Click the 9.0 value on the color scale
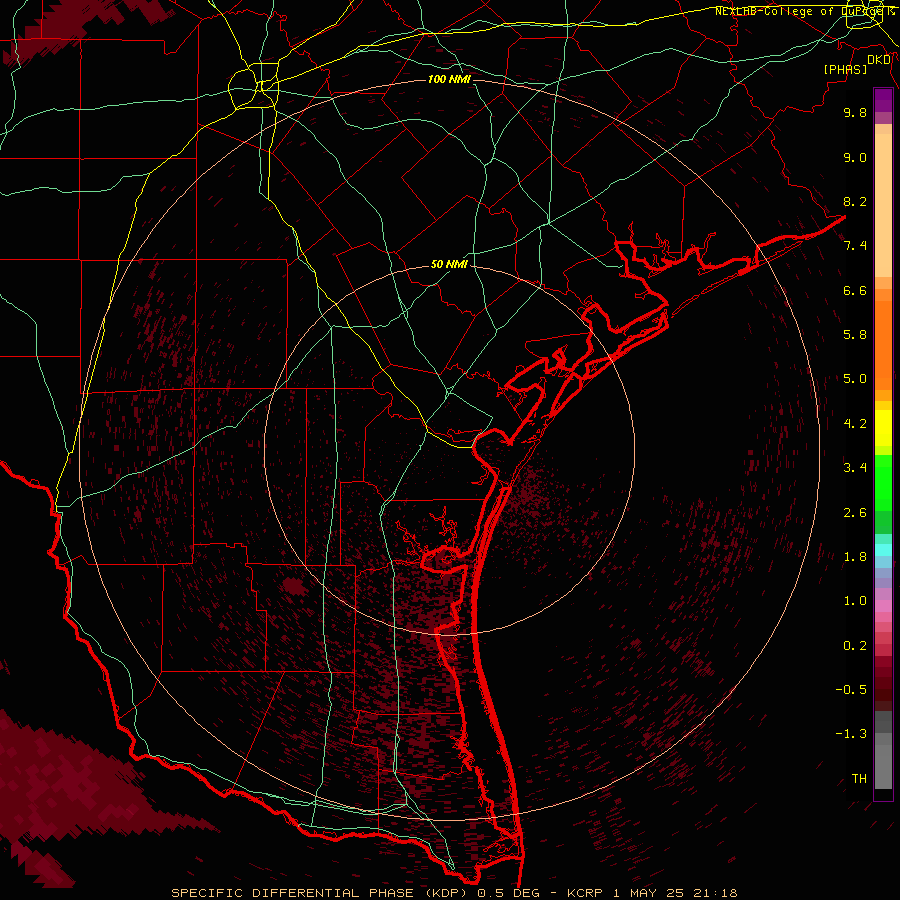This screenshot has width=900, height=900. (855, 157)
